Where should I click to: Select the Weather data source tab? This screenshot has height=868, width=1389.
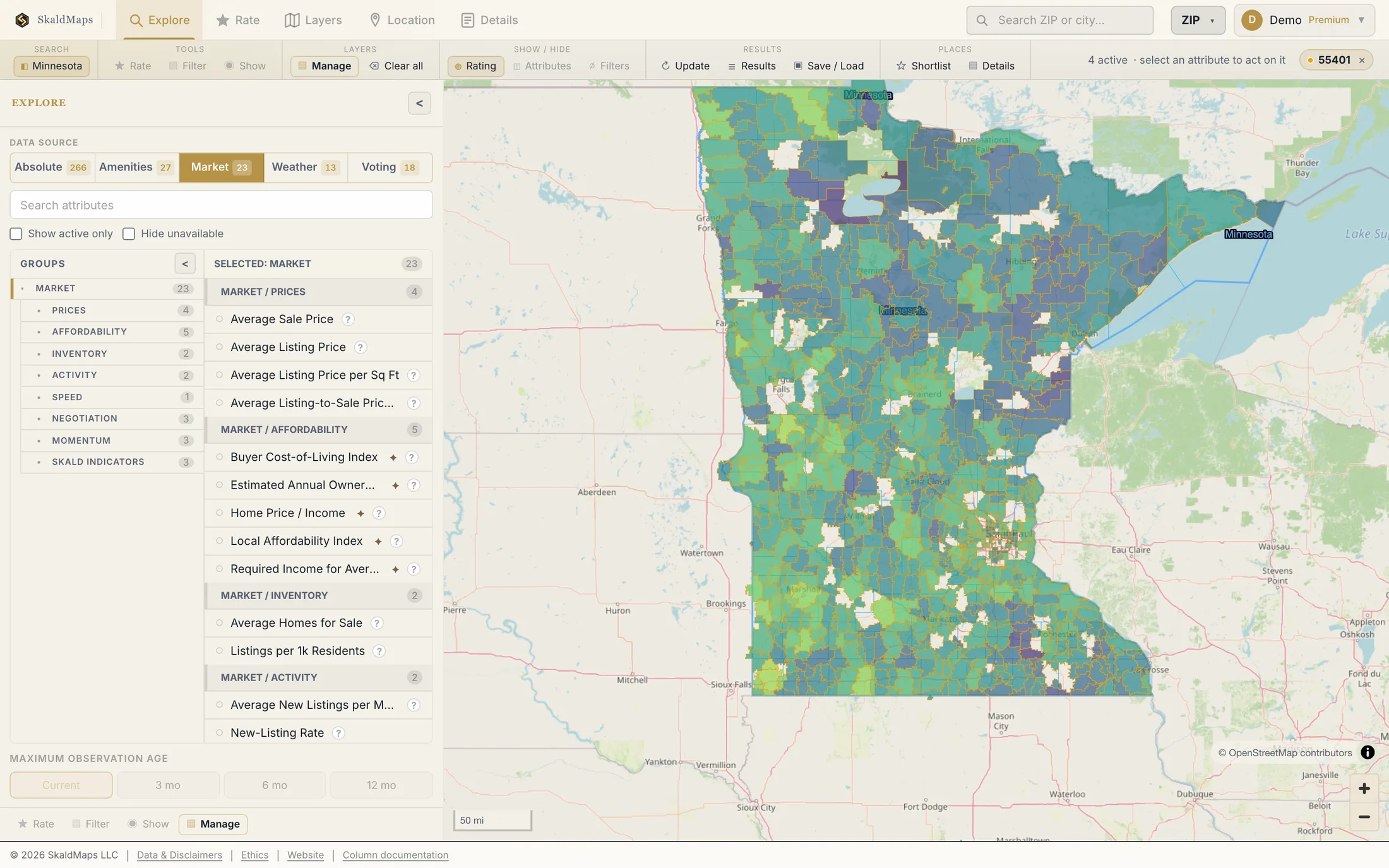click(306, 167)
